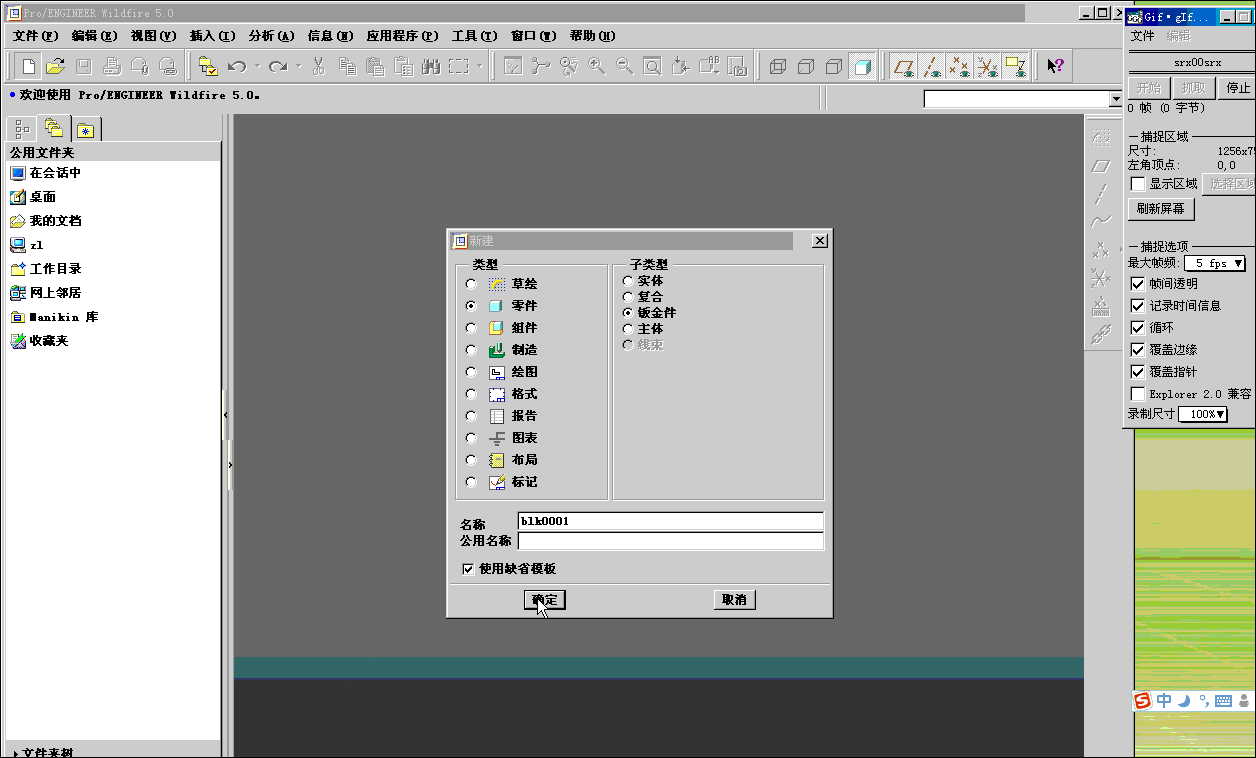Viewport: 1256px width, 758px height.
Task: Open the 工具(T) menu
Action: [474, 36]
